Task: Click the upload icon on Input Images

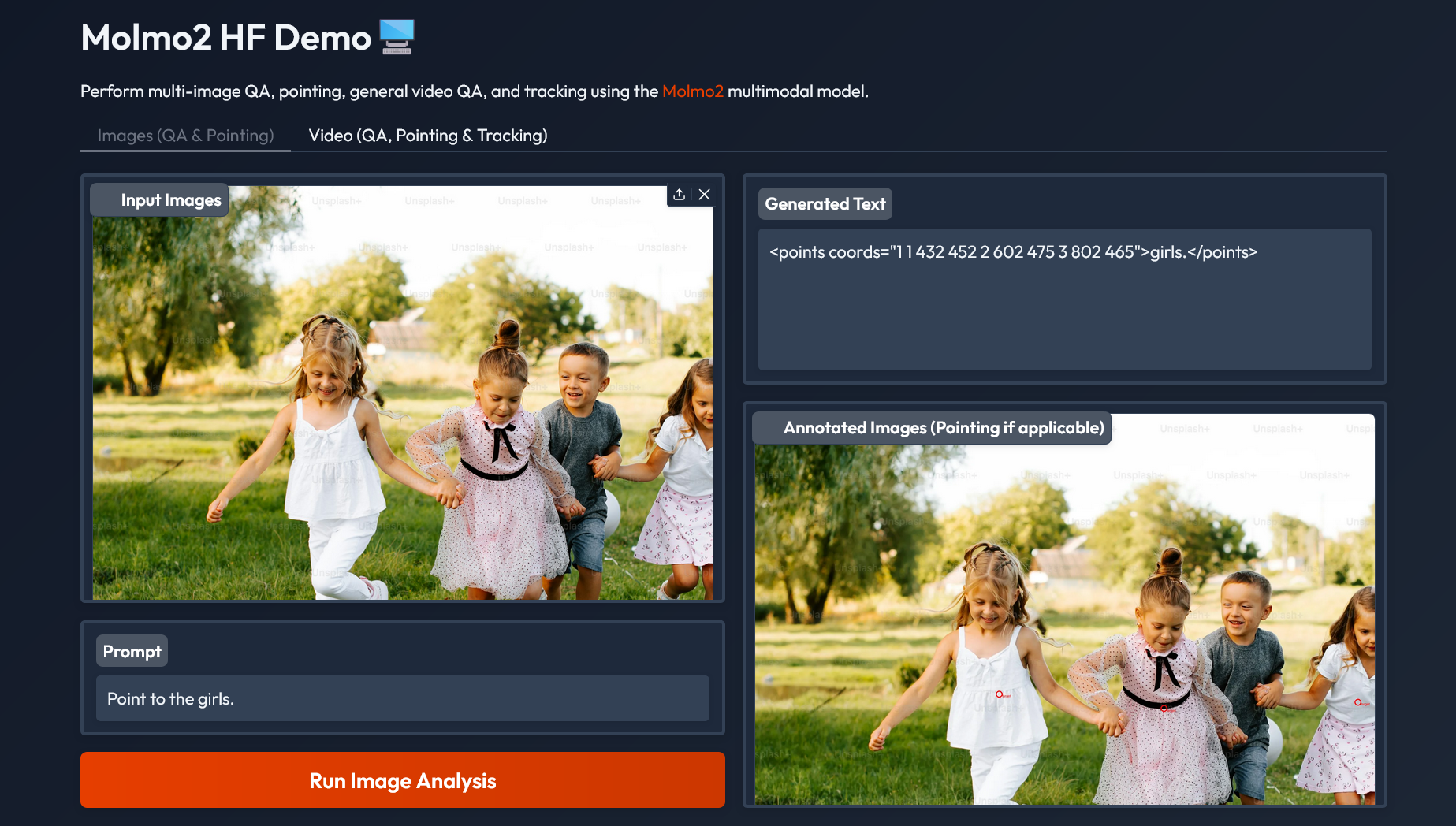Action: (679, 195)
